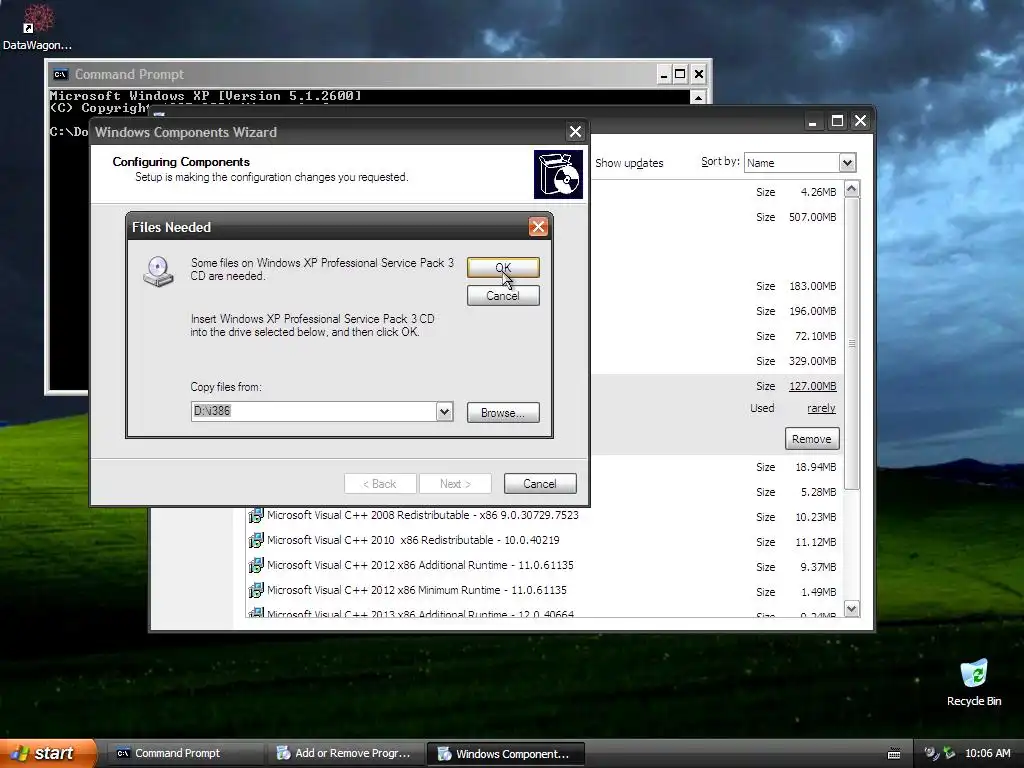
Task: Click Cancel in the Files Needed dialog
Action: 503,296
